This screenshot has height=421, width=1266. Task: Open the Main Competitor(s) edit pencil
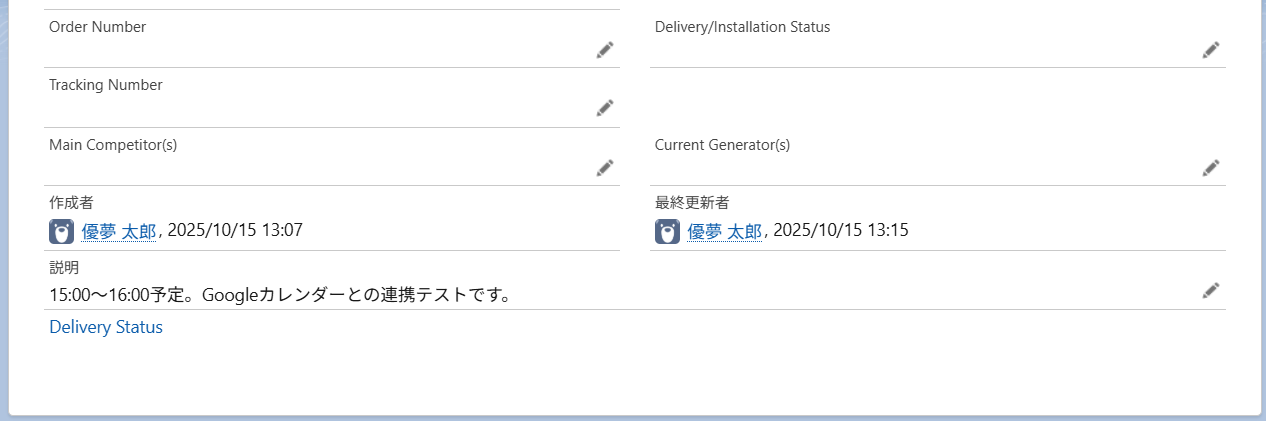click(x=605, y=168)
